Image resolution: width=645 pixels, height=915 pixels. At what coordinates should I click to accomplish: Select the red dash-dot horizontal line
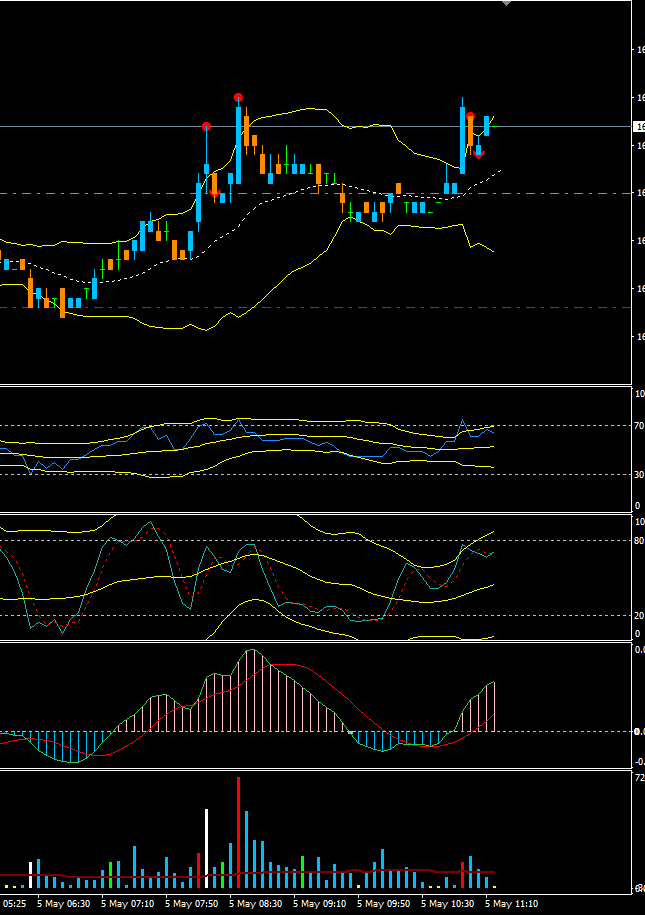click(316, 308)
